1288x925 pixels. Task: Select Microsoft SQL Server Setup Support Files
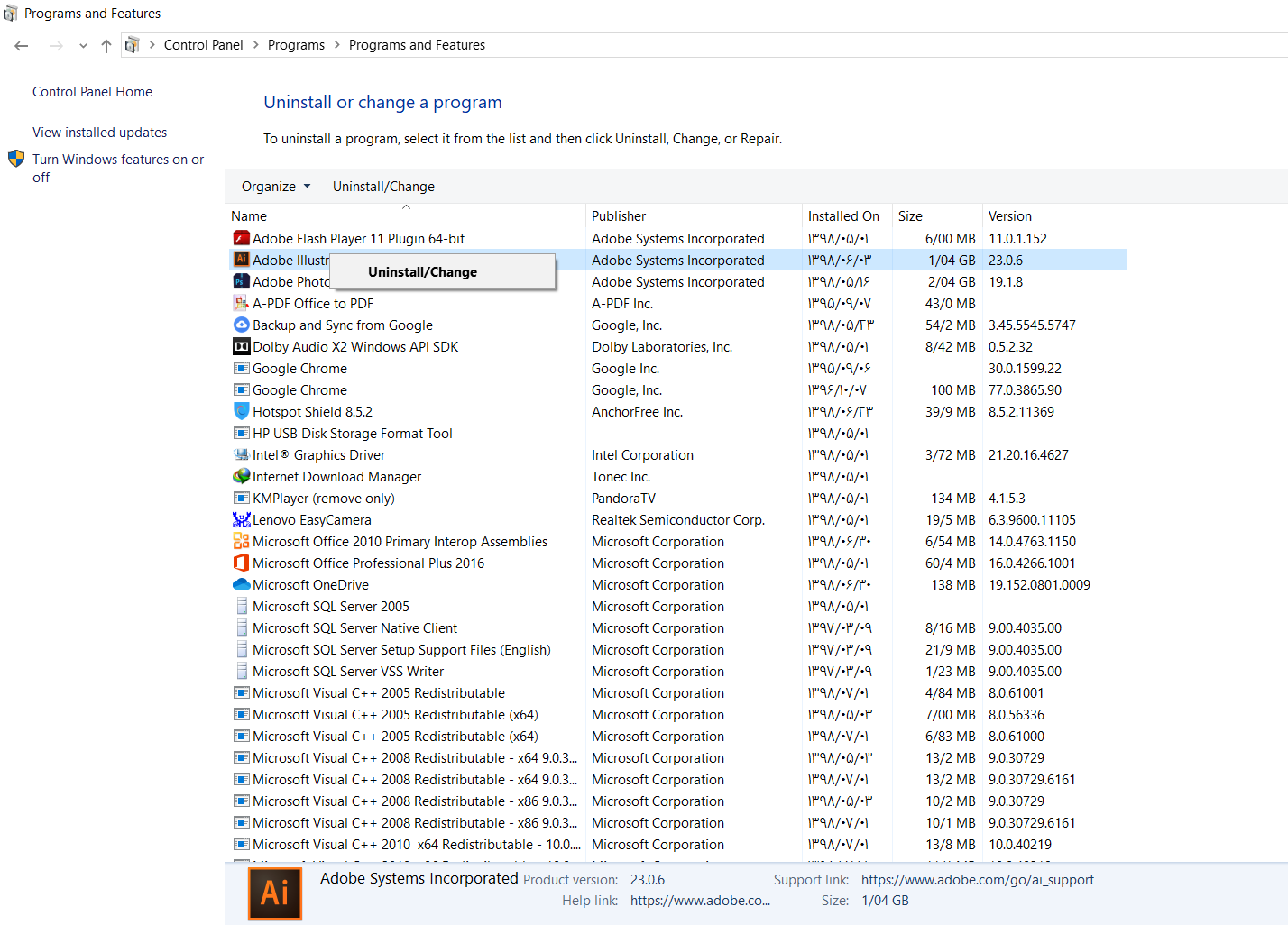pos(676,649)
